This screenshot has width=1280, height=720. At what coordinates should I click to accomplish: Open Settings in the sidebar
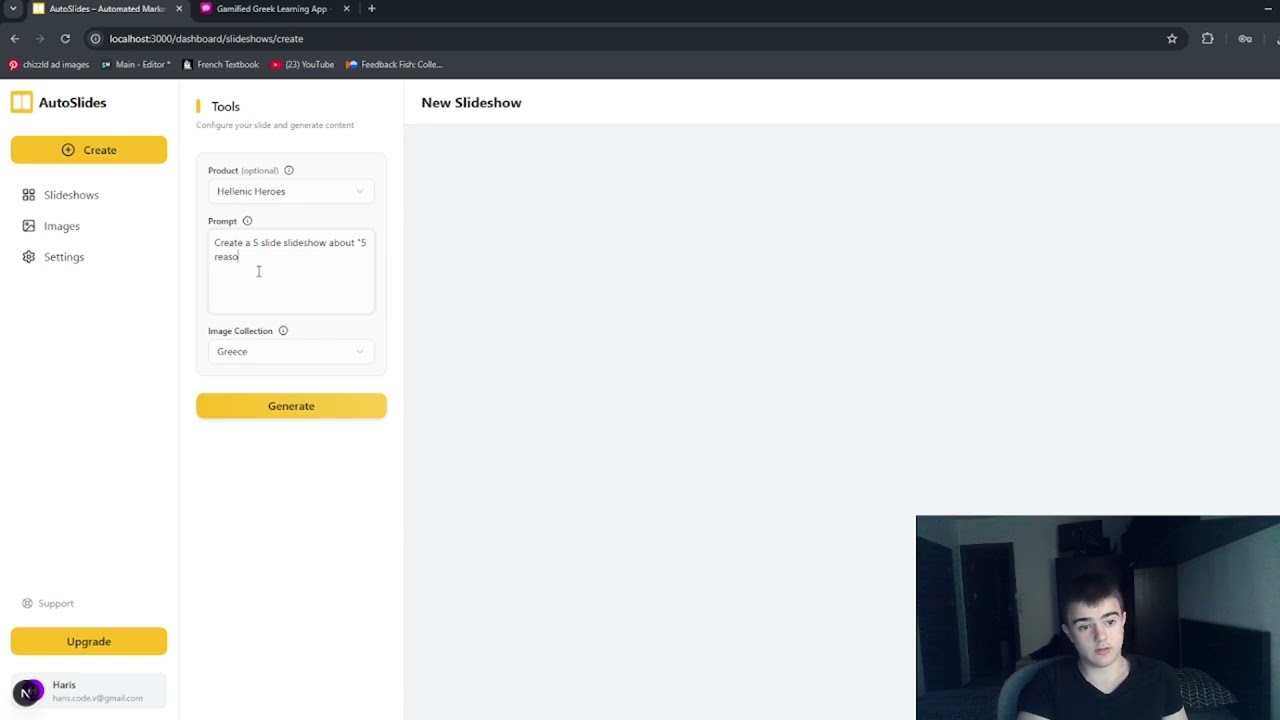coord(63,257)
